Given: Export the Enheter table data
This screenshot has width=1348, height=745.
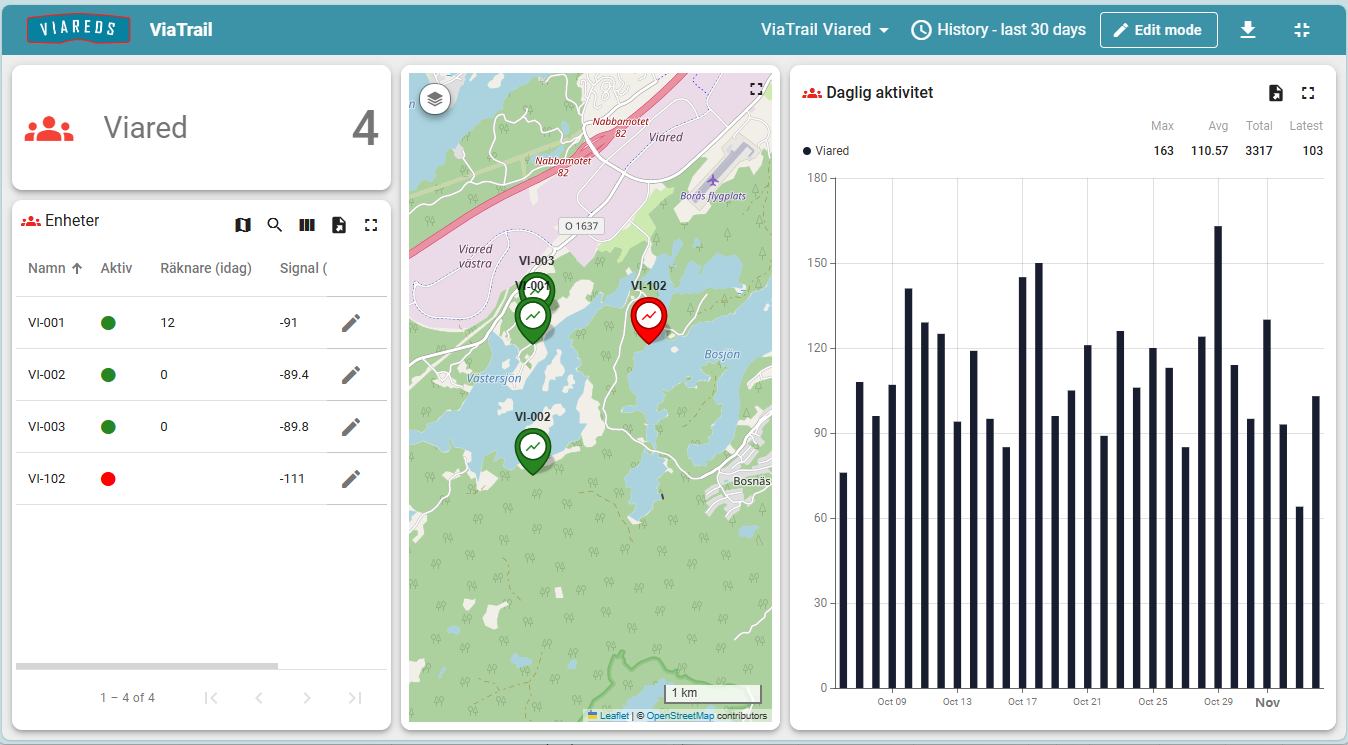Looking at the screenshot, I should tap(339, 225).
